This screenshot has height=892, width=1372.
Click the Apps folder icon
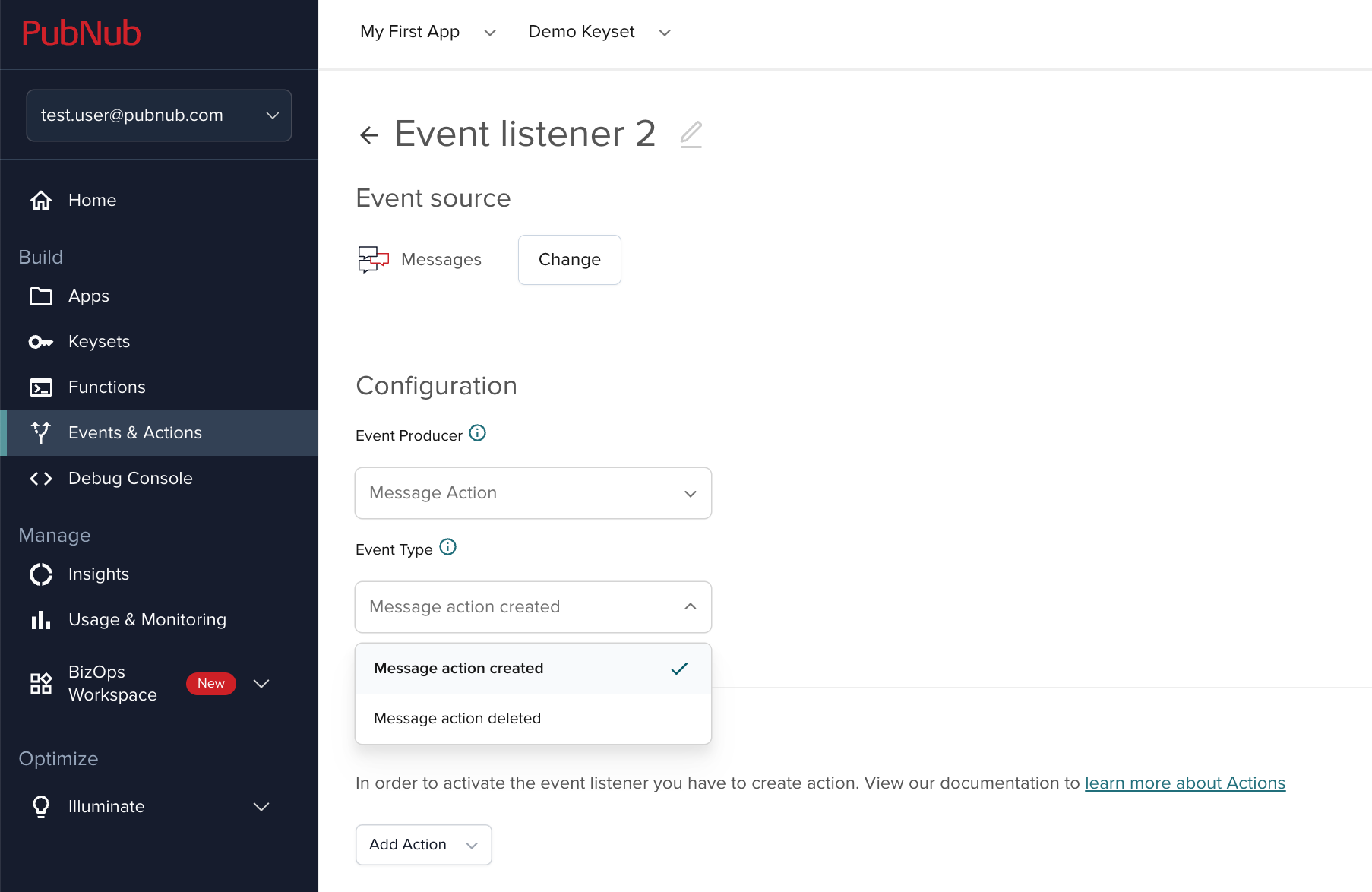pos(40,296)
